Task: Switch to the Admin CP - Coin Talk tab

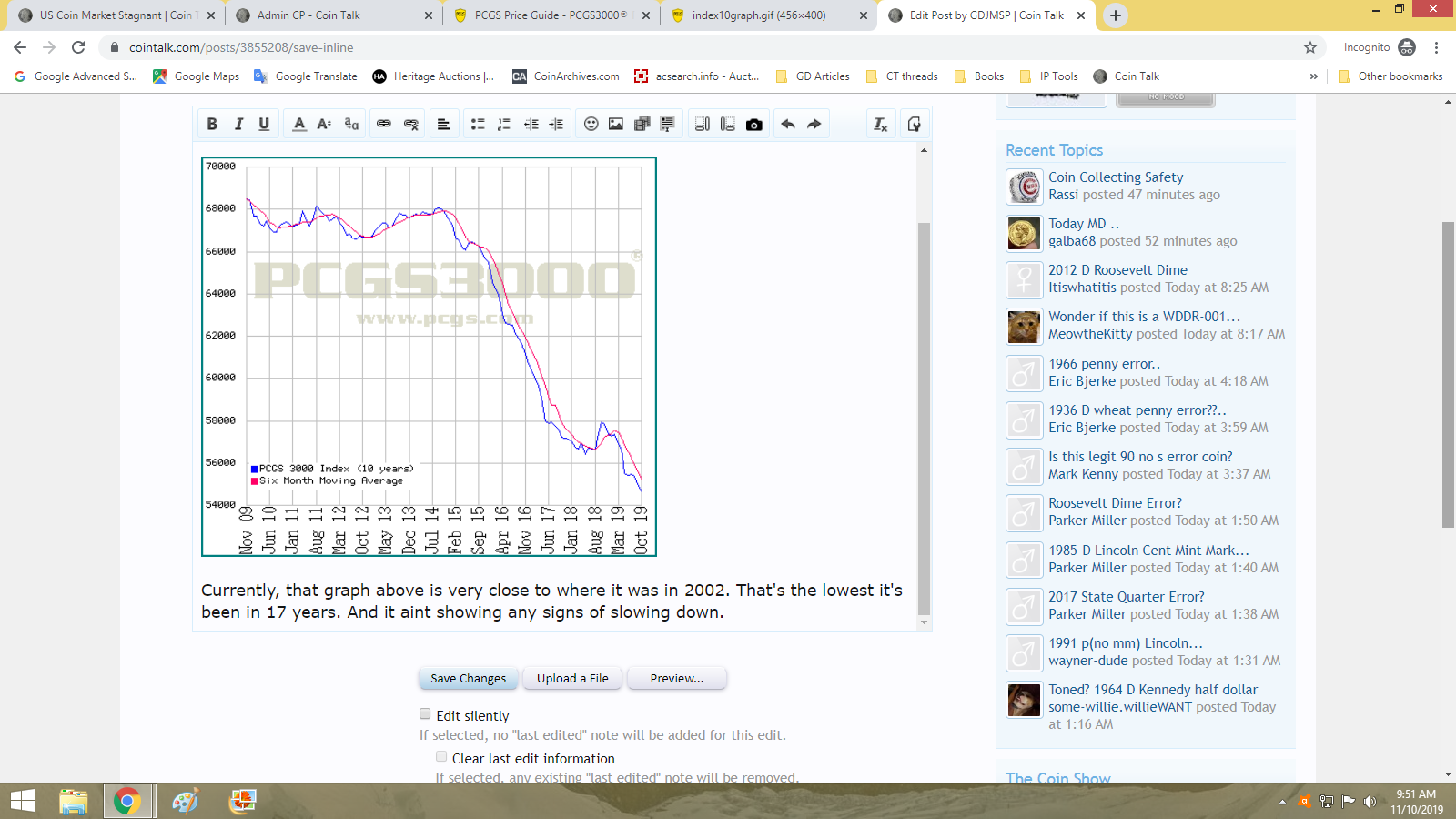Action: [x=333, y=15]
